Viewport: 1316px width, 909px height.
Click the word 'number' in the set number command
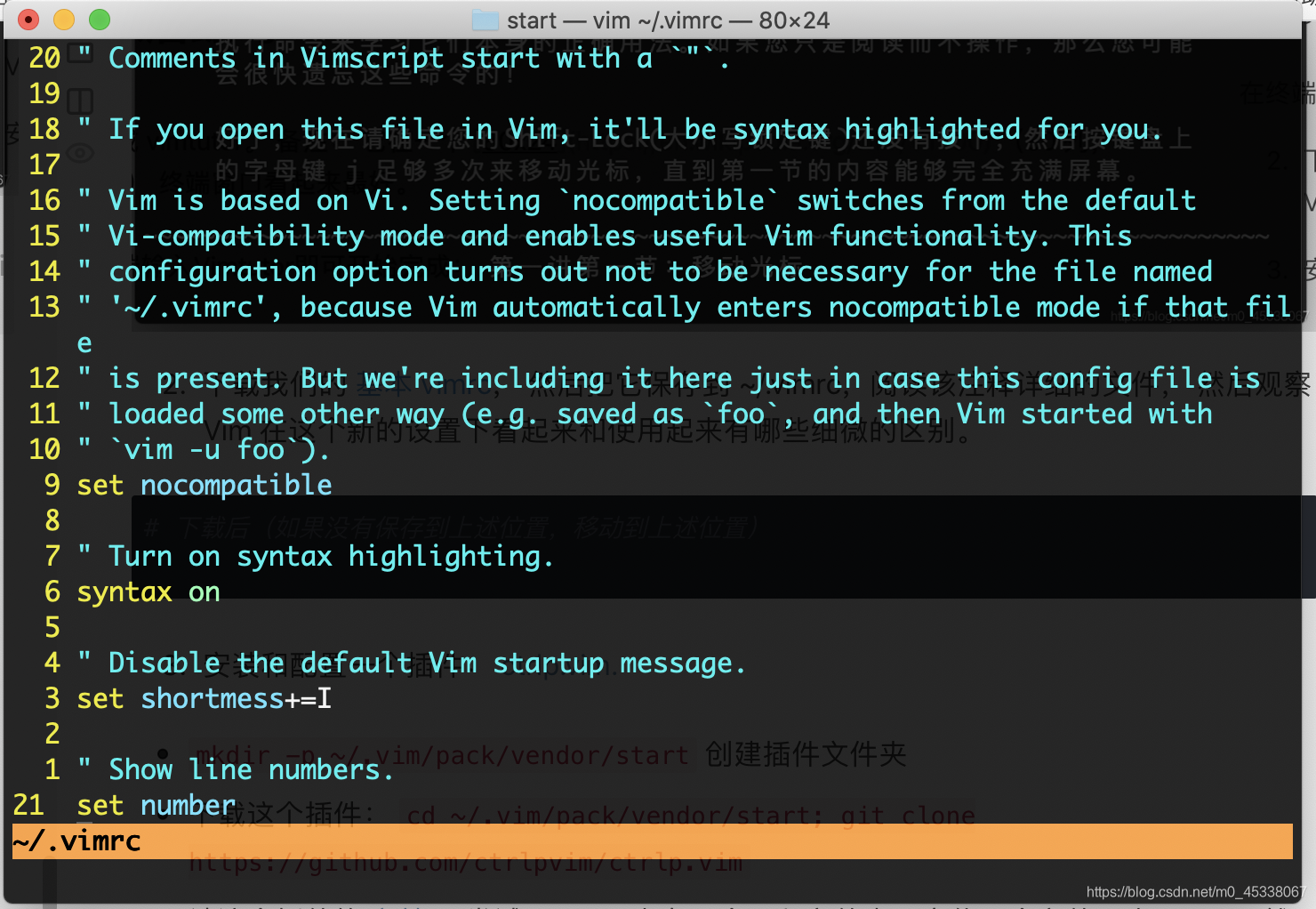pos(189,805)
